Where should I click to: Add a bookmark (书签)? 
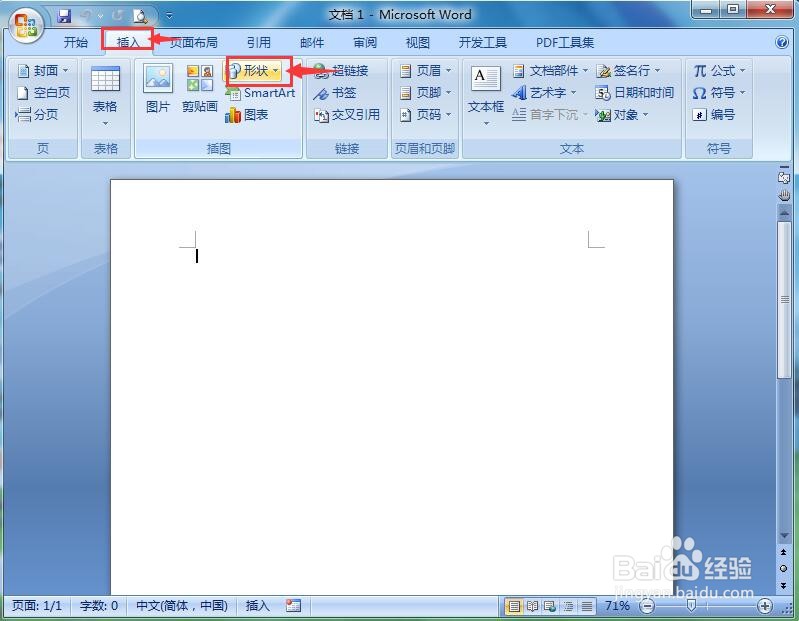point(335,93)
